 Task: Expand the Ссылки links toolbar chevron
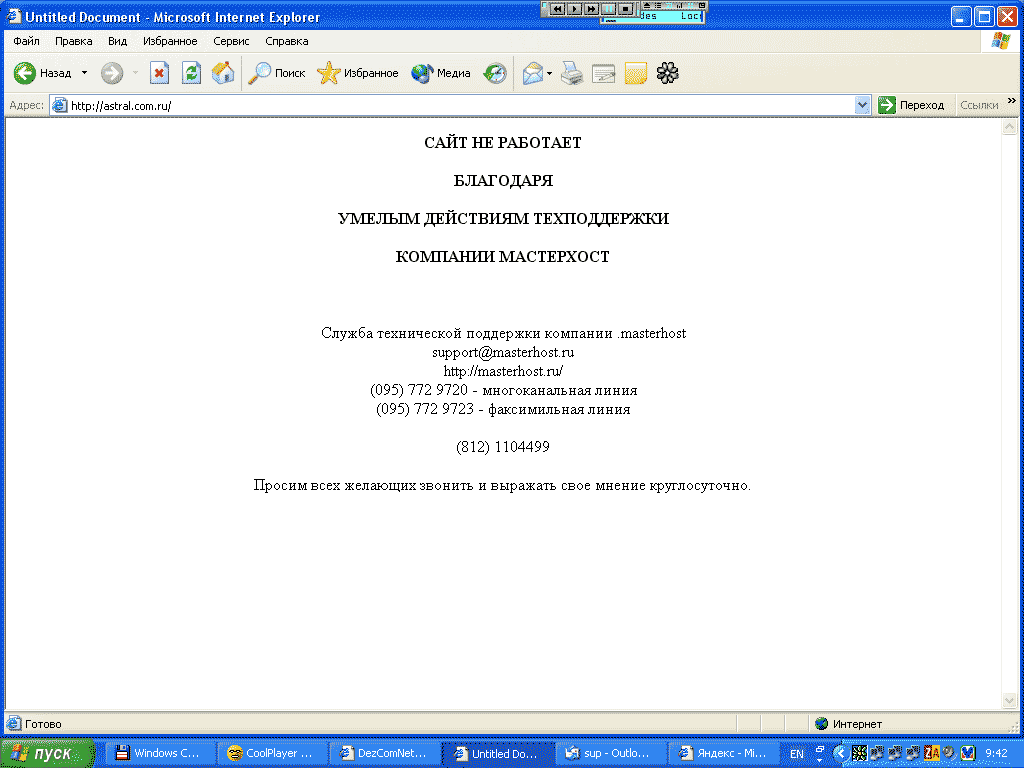[1011, 101]
